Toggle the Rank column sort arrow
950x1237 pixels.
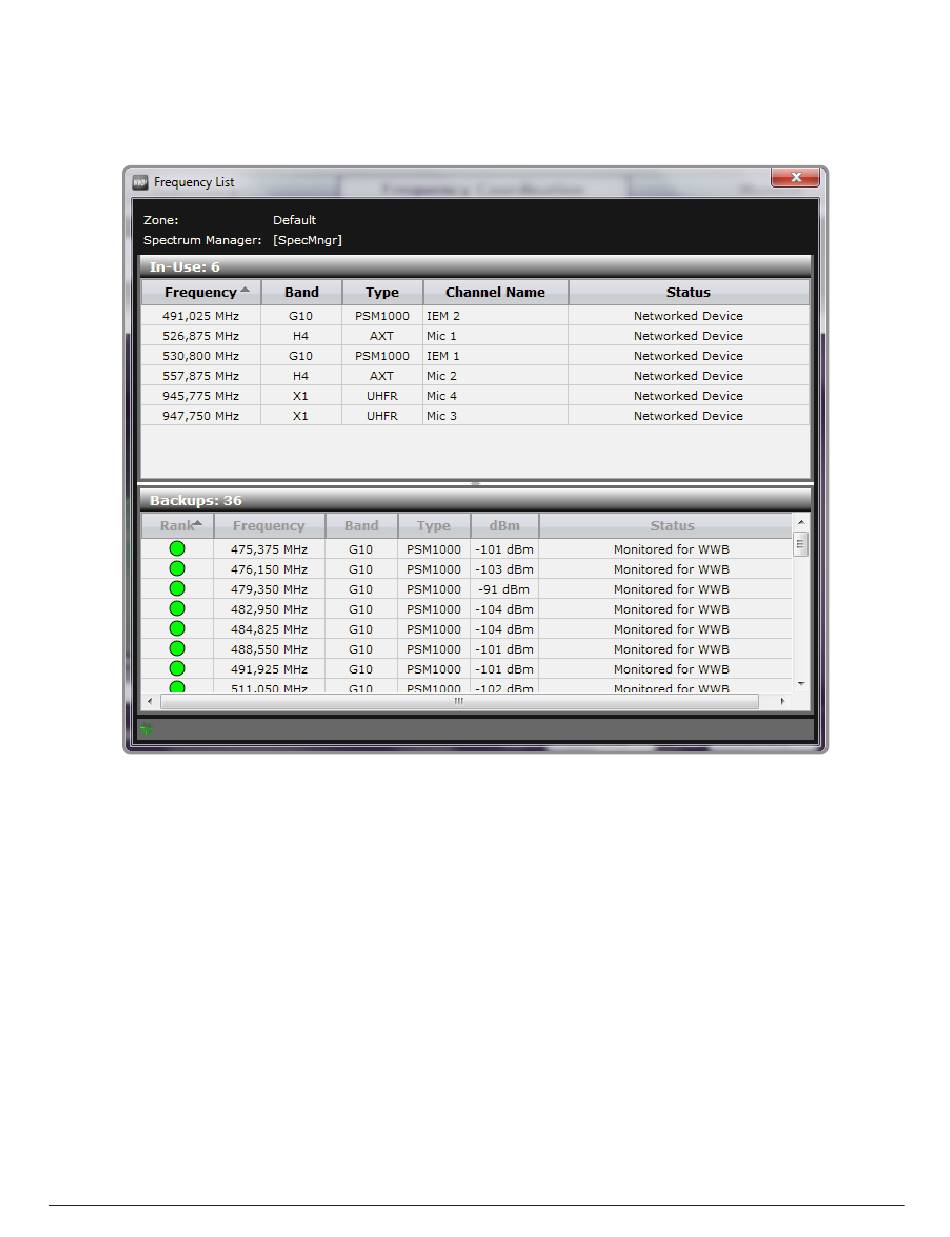pos(198,523)
